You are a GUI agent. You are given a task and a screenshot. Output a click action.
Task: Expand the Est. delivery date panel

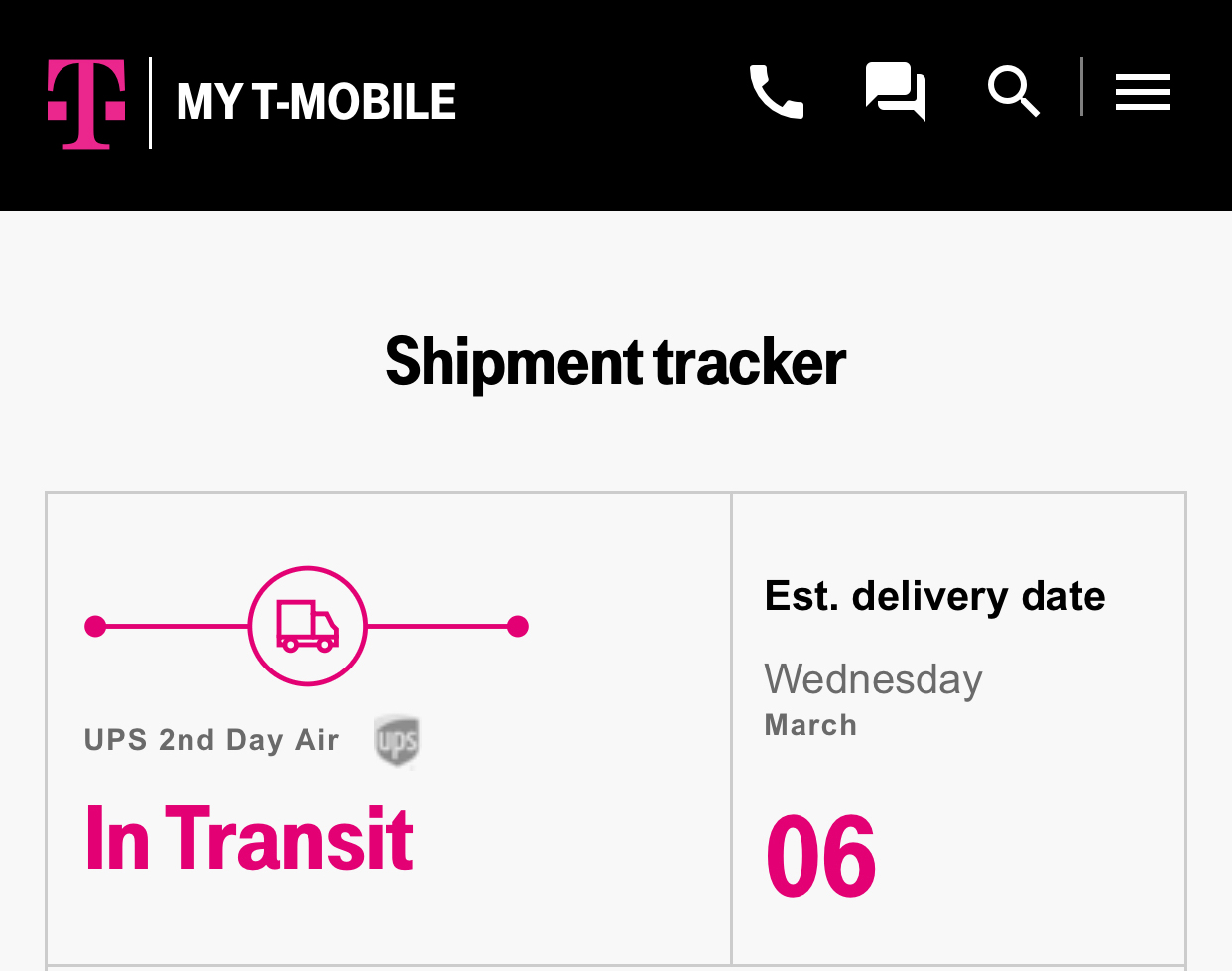click(x=958, y=729)
